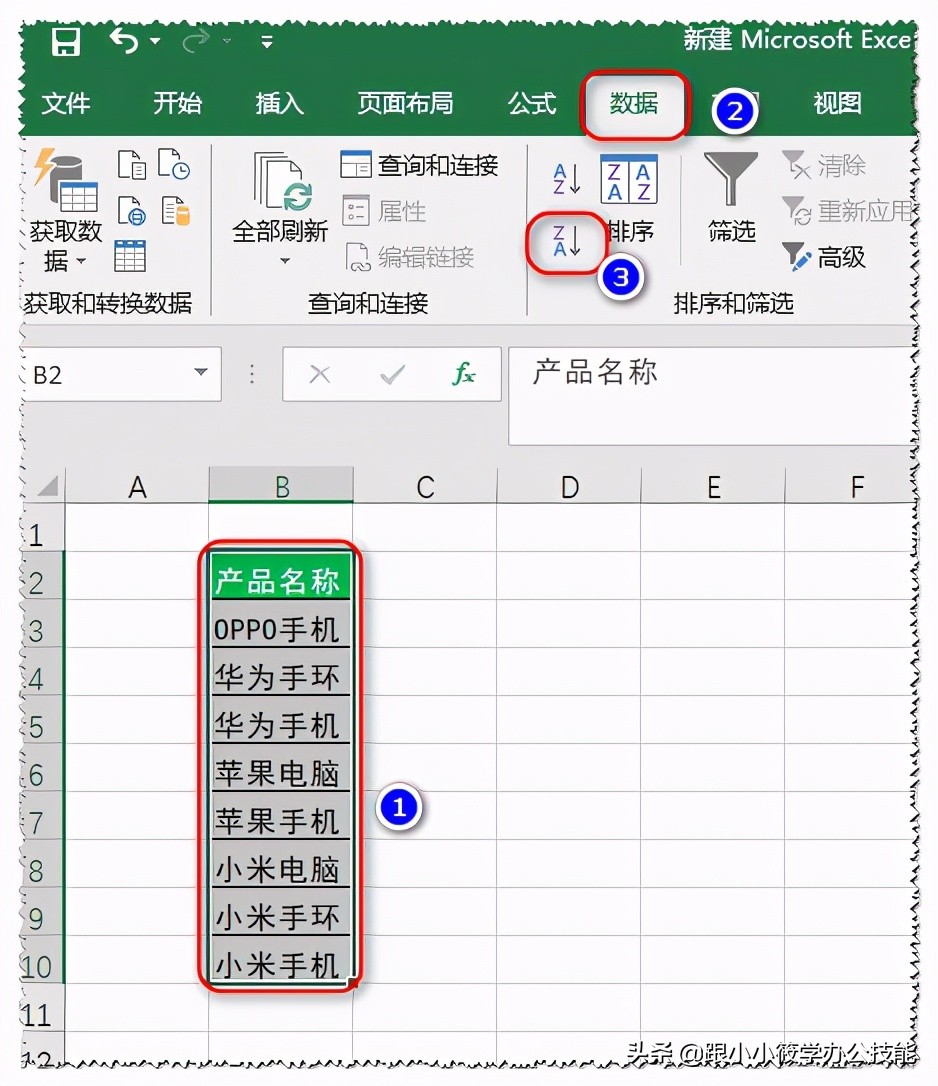Expand the 获取数据 dropdown arrow
This screenshot has height=1086, width=938.
coord(81,261)
